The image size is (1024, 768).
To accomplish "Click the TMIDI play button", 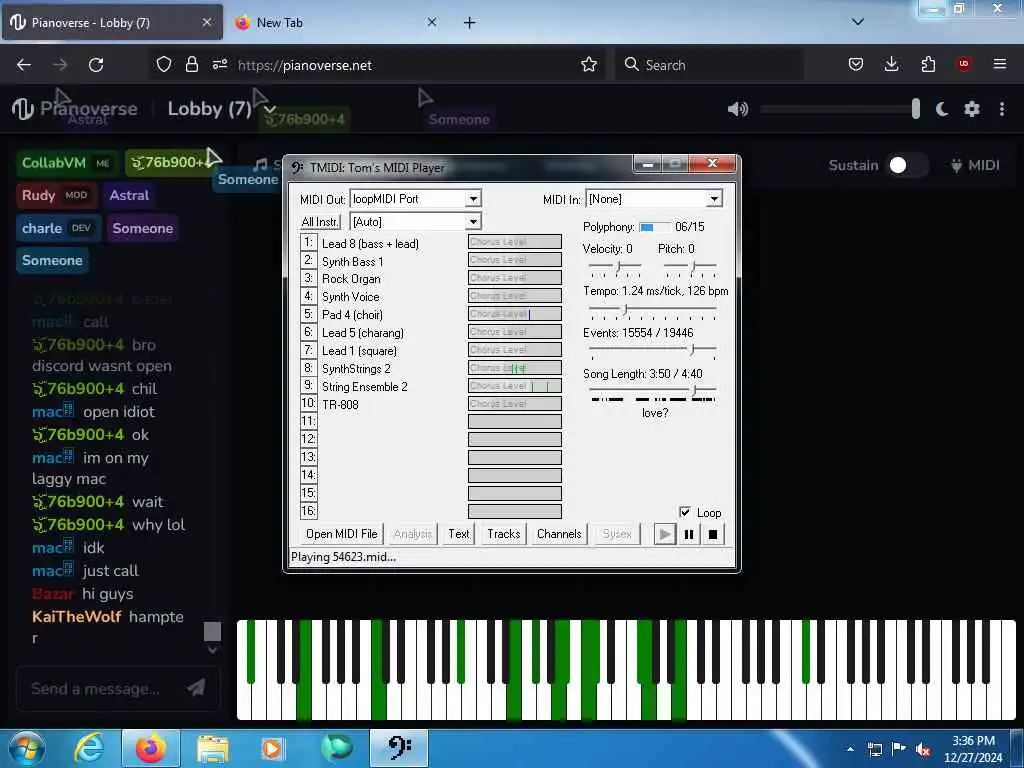I will tap(664, 534).
